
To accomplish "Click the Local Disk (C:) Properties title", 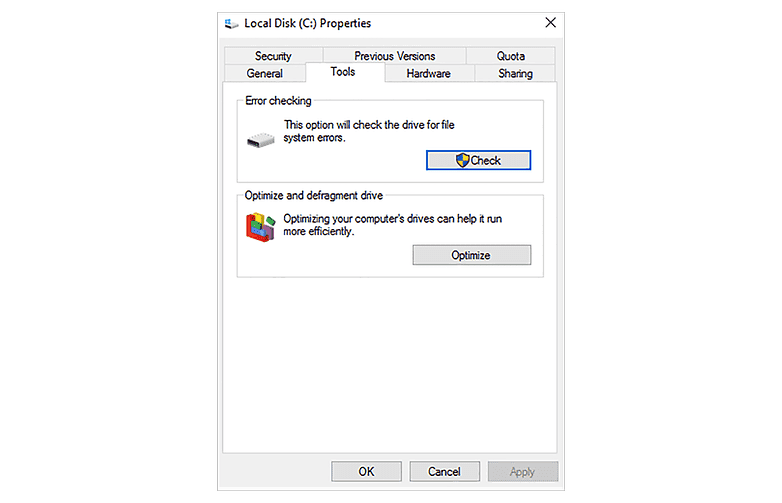I will [x=308, y=23].
